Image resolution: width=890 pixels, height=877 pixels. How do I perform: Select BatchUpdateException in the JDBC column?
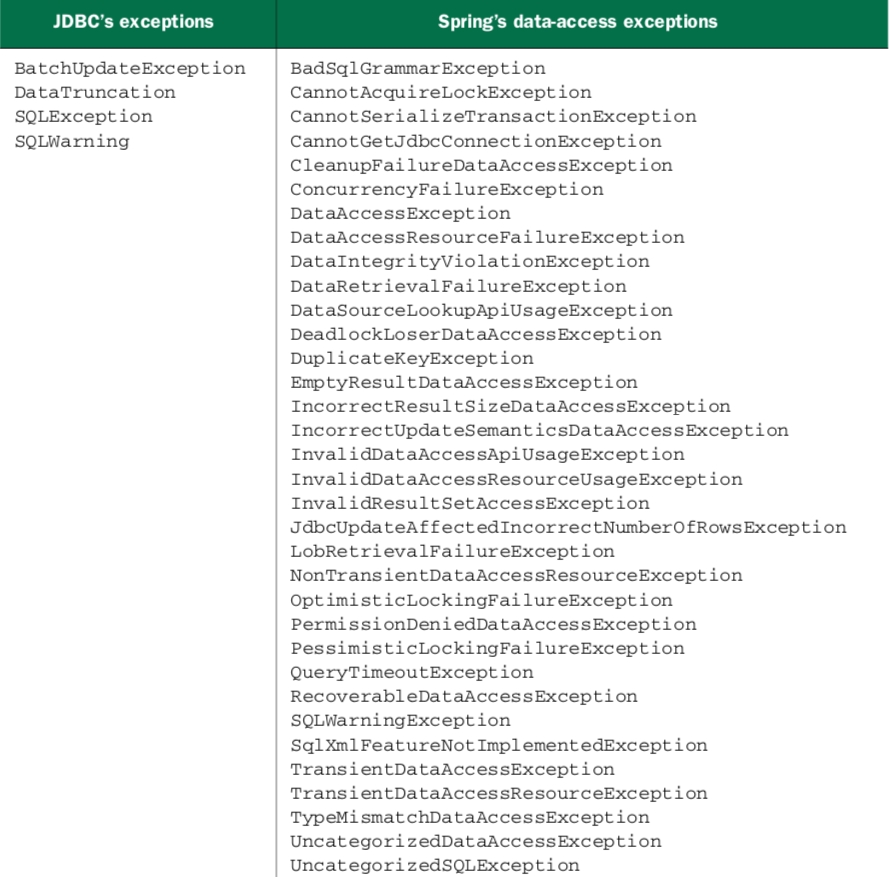click(x=130, y=69)
